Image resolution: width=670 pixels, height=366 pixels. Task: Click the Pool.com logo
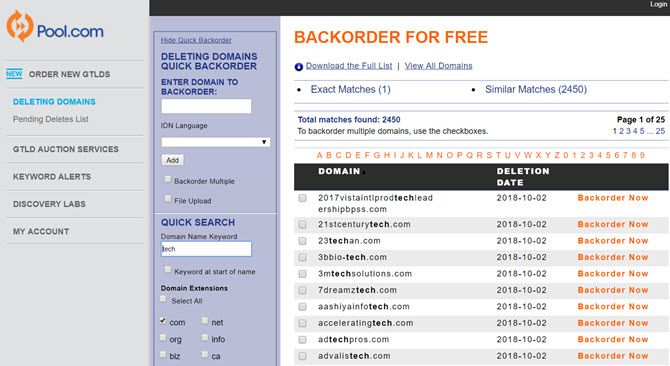click(x=55, y=26)
